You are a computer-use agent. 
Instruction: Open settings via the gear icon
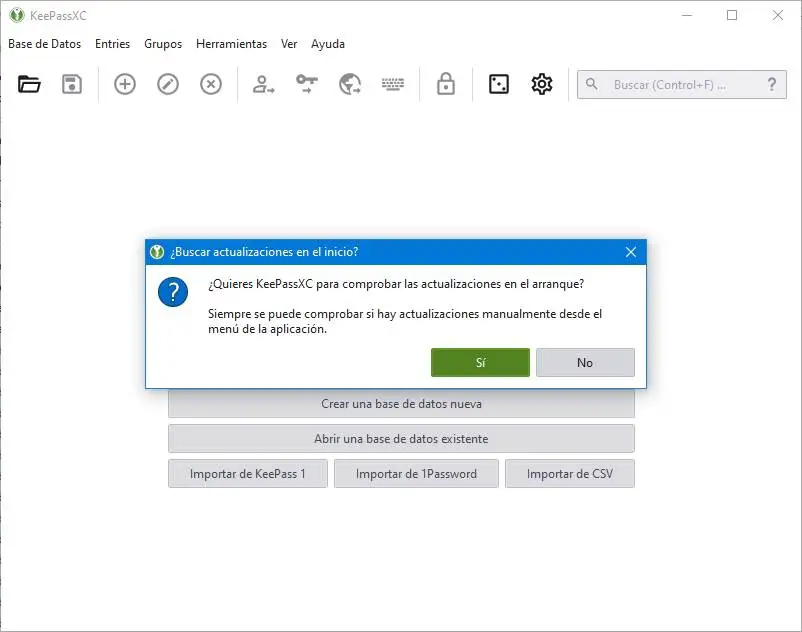[542, 84]
